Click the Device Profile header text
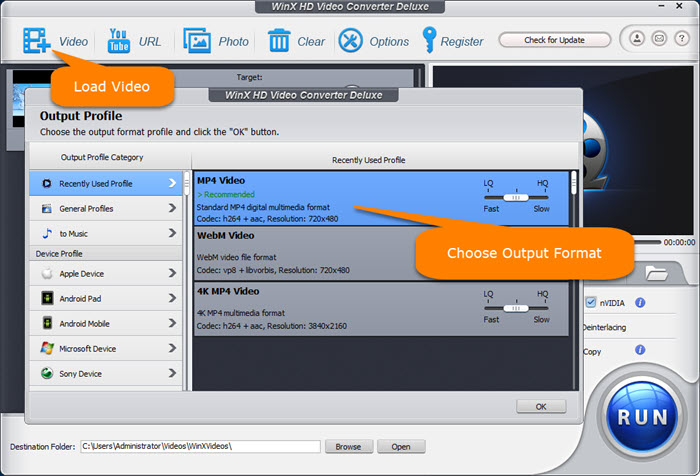This screenshot has height=476, width=700. click(x=59, y=254)
